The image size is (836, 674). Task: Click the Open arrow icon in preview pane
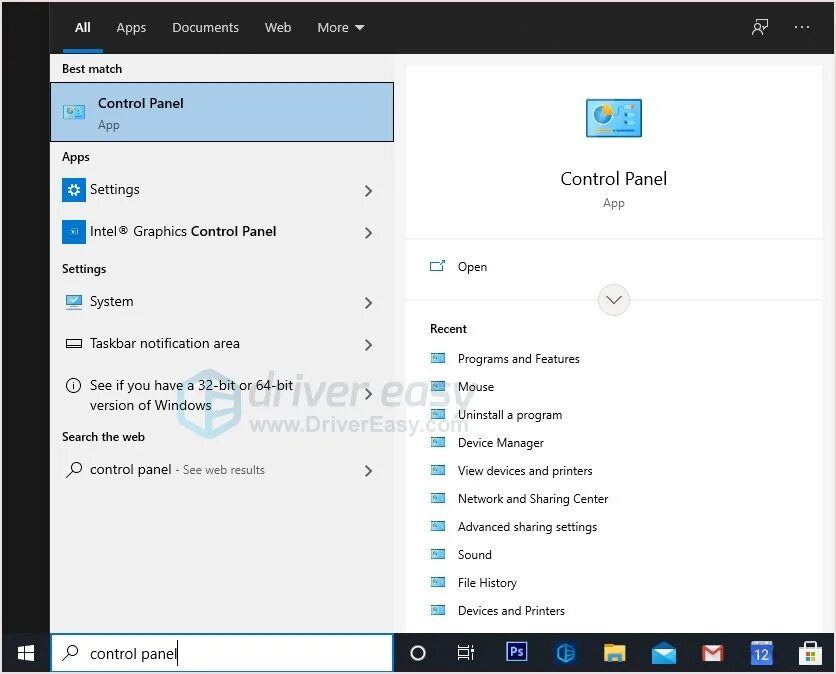click(x=437, y=266)
